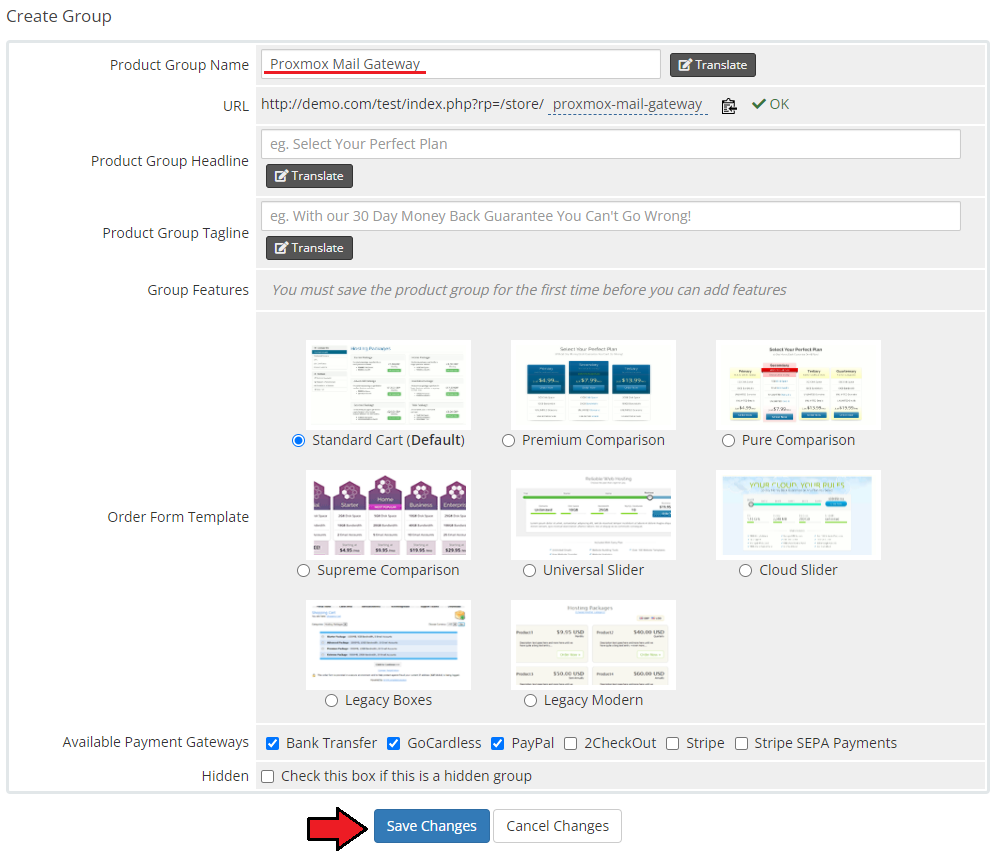Check the hidden group checkbox
Screen dimensions: 995x858
point(268,776)
